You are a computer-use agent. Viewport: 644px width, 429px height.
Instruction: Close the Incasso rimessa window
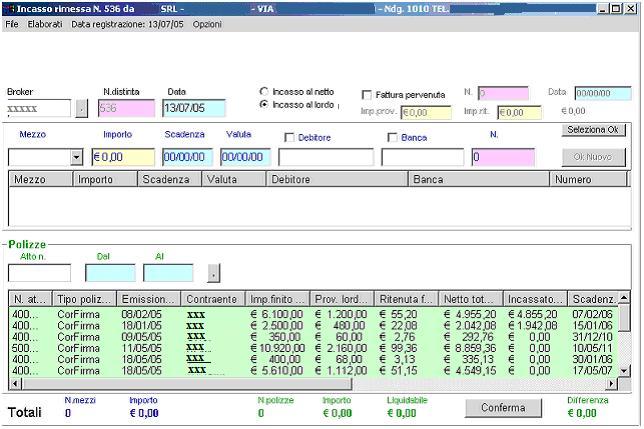(x=630, y=9)
